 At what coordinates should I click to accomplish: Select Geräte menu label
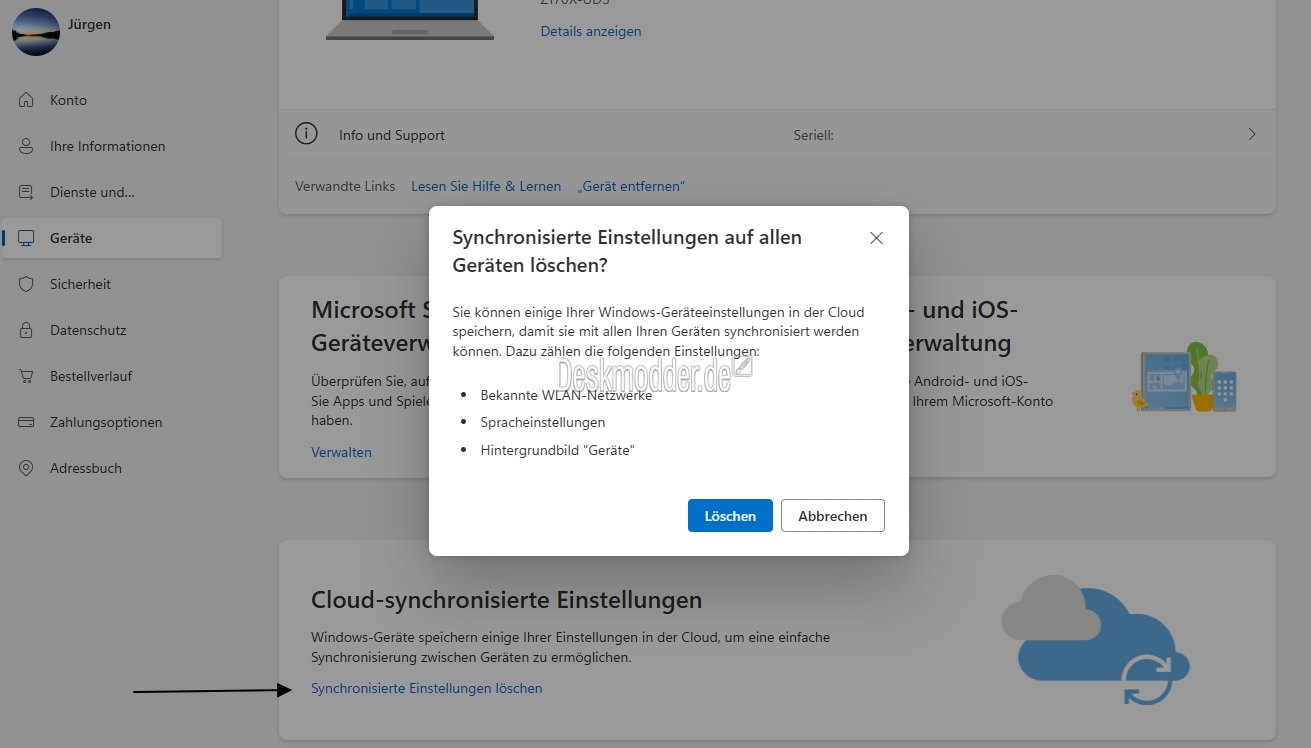click(x=71, y=238)
